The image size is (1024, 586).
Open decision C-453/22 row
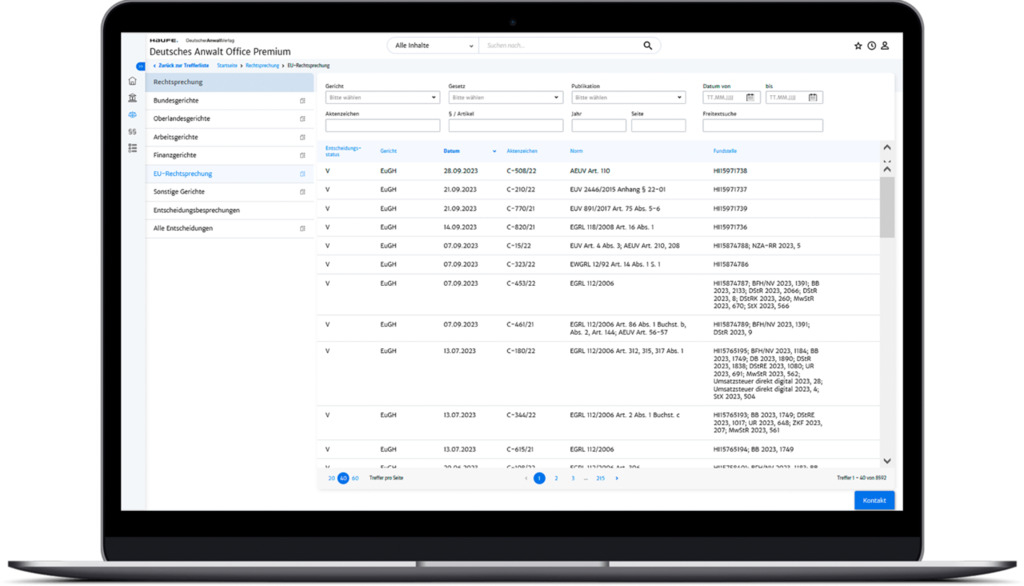[598, 295]
